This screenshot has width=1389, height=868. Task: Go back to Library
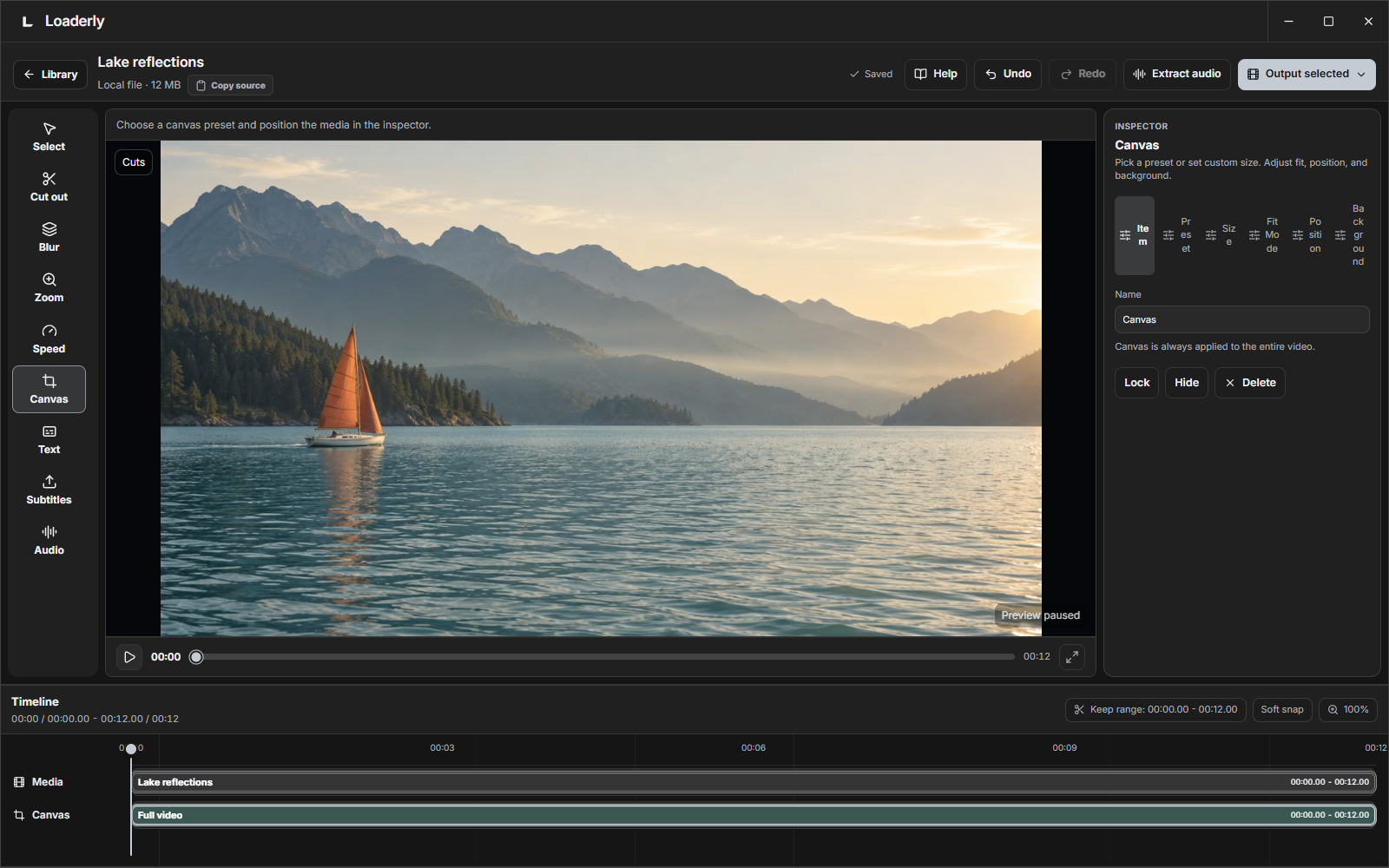50,75
